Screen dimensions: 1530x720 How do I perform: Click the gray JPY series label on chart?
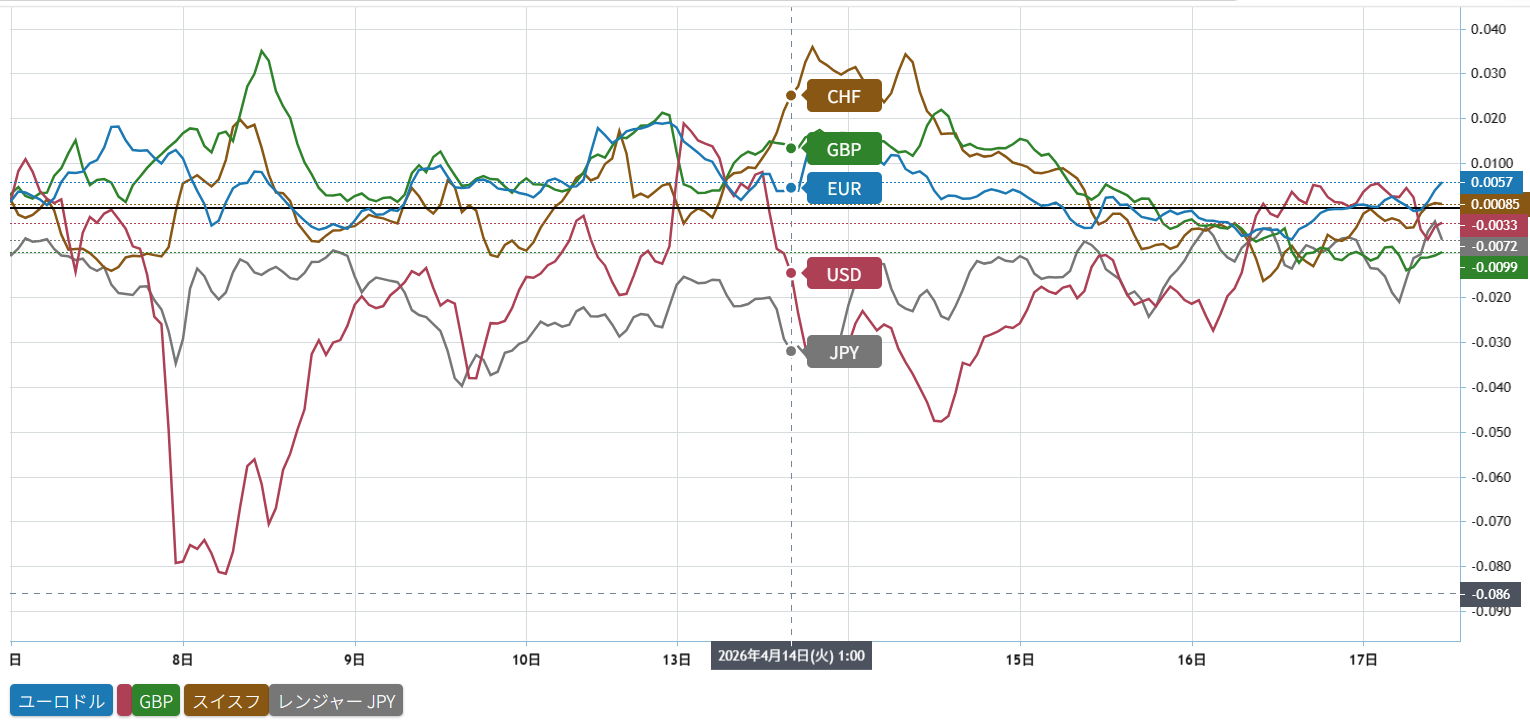tap(843, 352)
